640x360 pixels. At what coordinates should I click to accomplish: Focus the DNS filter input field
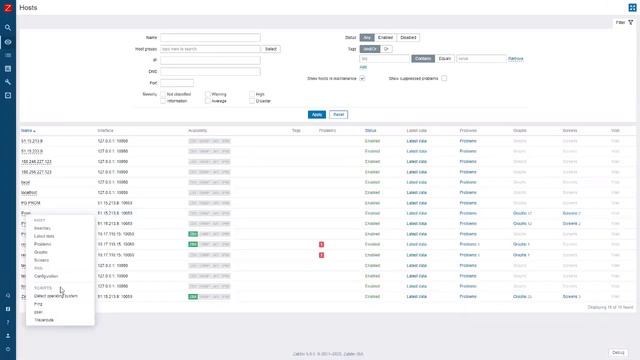(210, 71)
